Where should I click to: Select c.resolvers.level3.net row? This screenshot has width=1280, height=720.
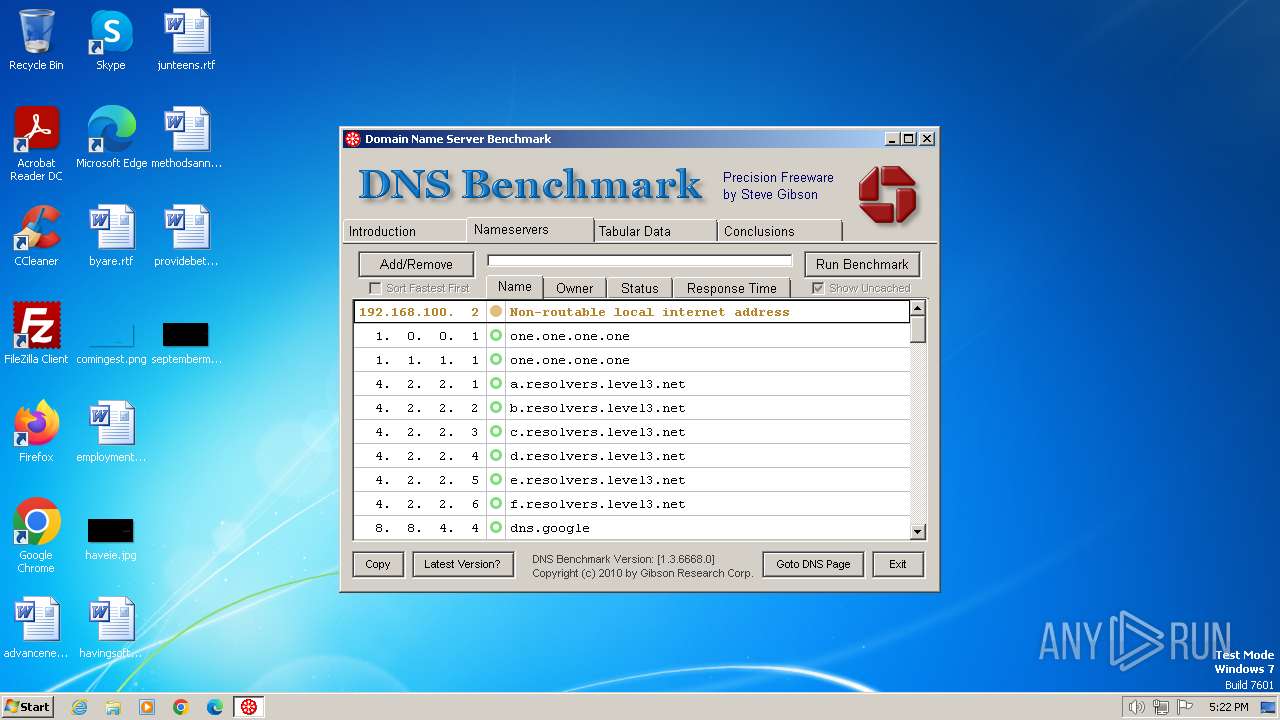(632, 432)
